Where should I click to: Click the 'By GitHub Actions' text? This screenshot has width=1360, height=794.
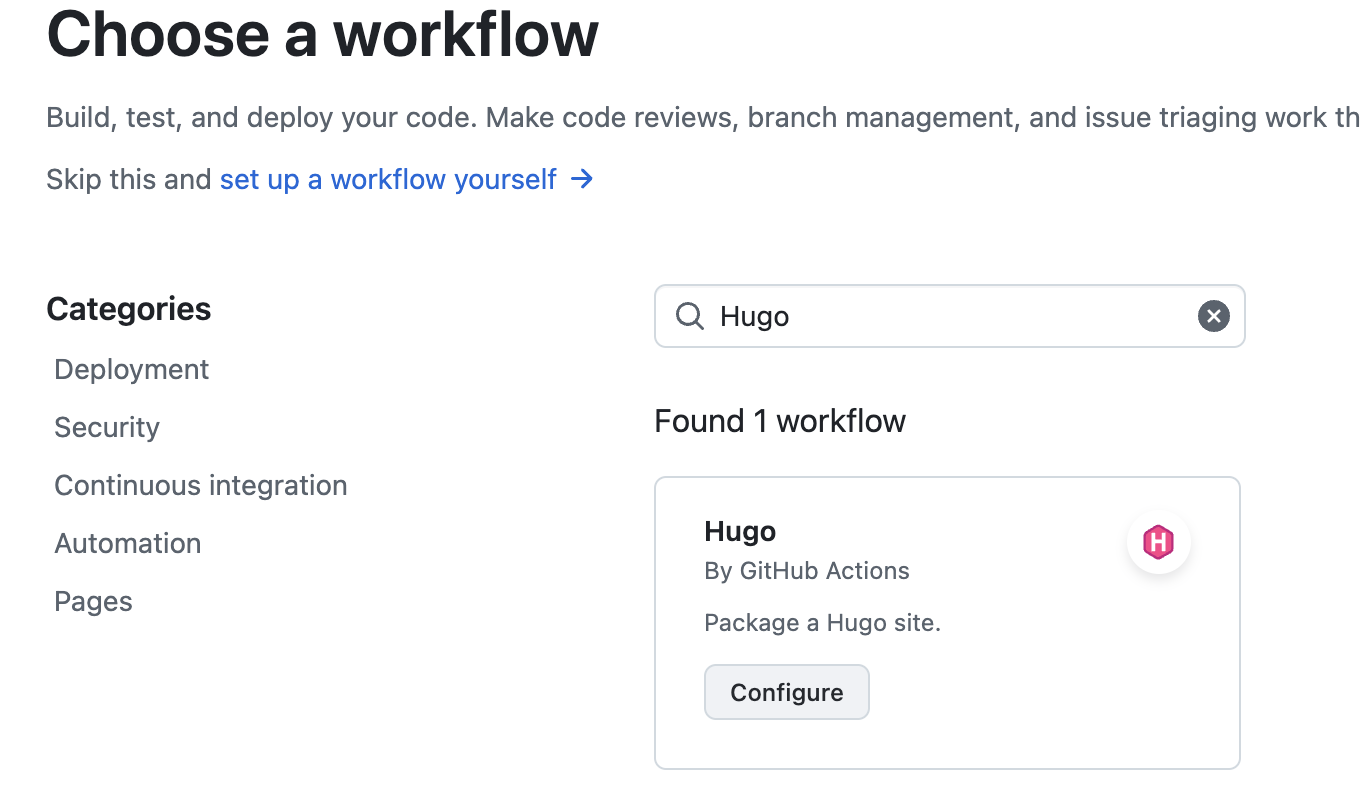[x=807, y=571]
